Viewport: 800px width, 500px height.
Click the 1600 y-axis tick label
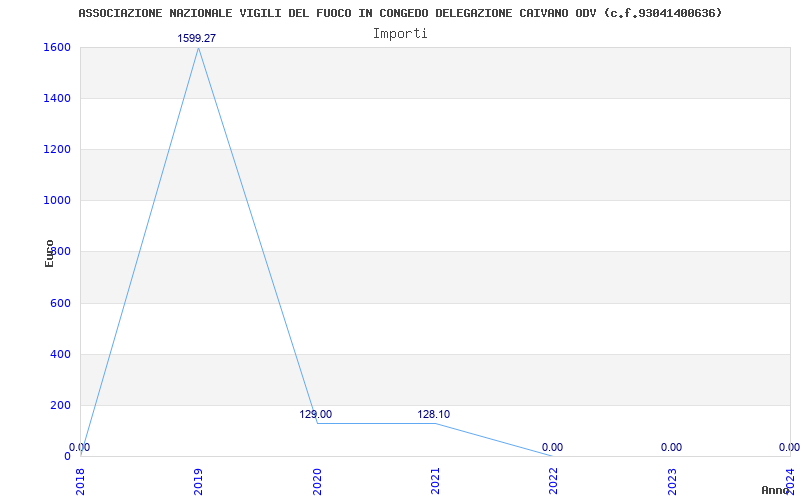57,47
